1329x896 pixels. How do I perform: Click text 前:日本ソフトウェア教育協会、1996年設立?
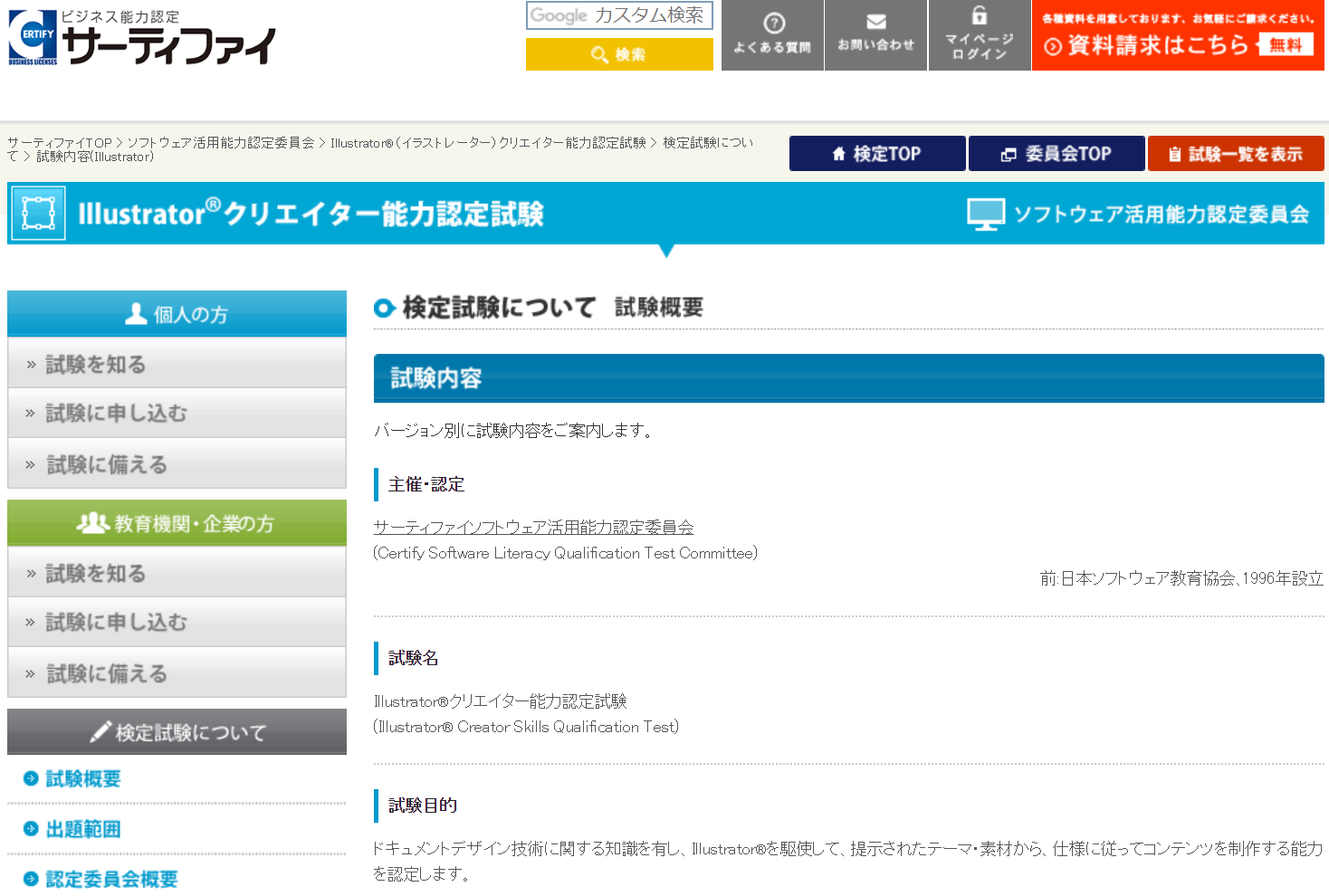coord(1181,578)
